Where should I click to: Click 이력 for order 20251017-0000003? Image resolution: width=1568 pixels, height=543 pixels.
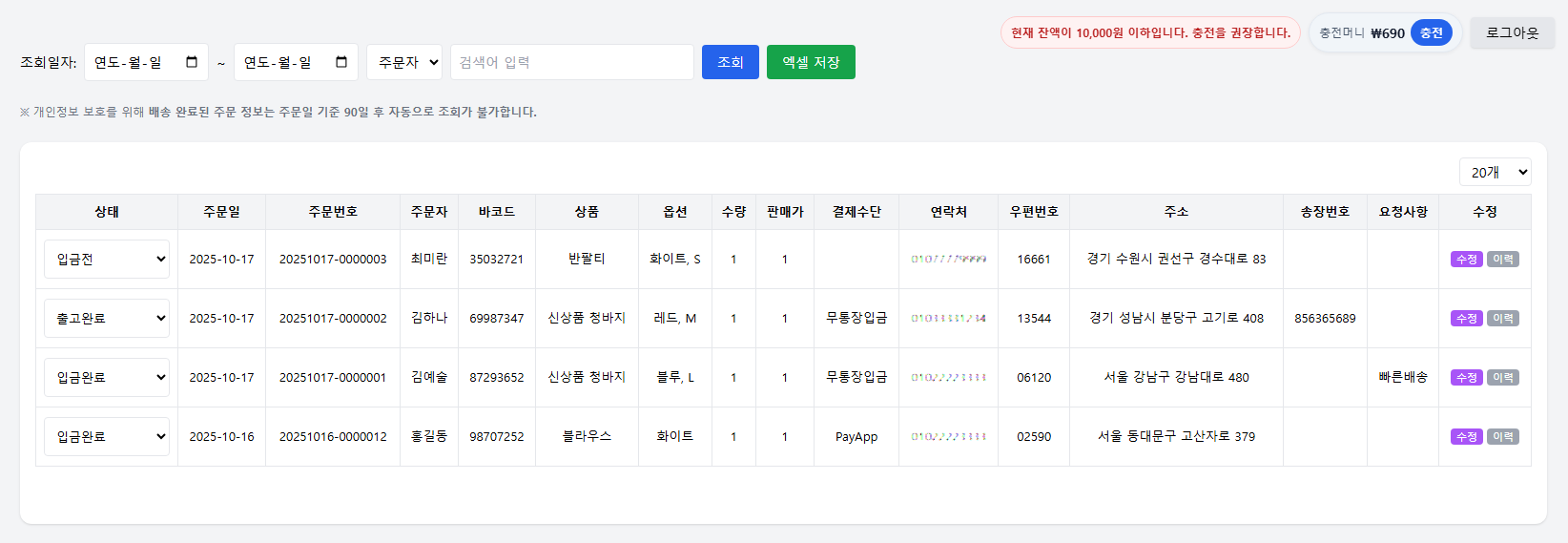pos(1503,260)
